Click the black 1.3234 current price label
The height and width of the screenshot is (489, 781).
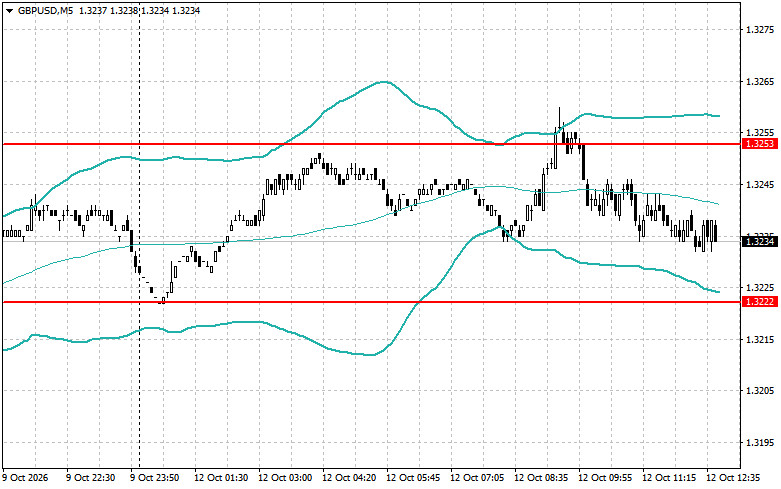(x=760, y=242)
